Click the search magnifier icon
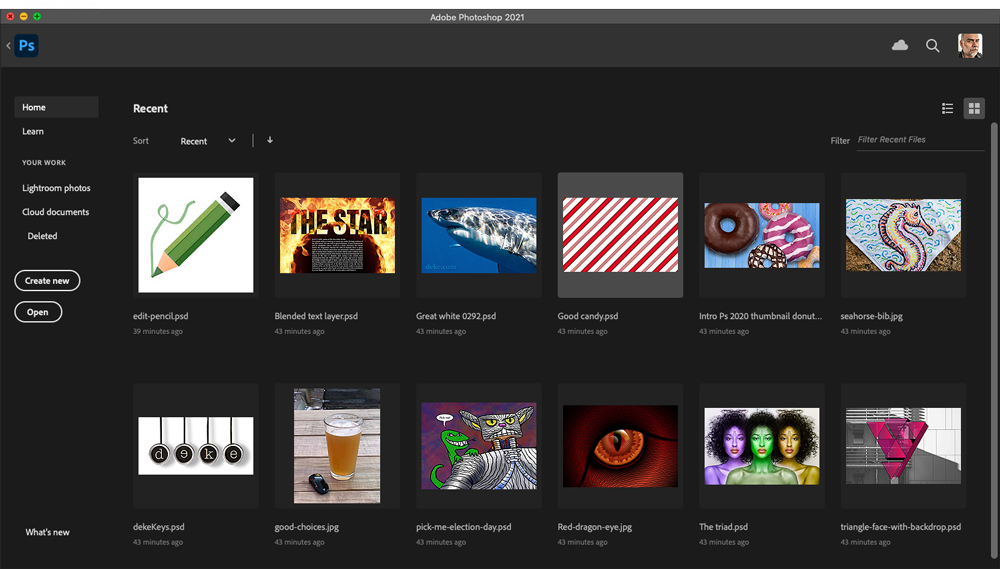Screen dimensions: 1000x569 point(932,45)
